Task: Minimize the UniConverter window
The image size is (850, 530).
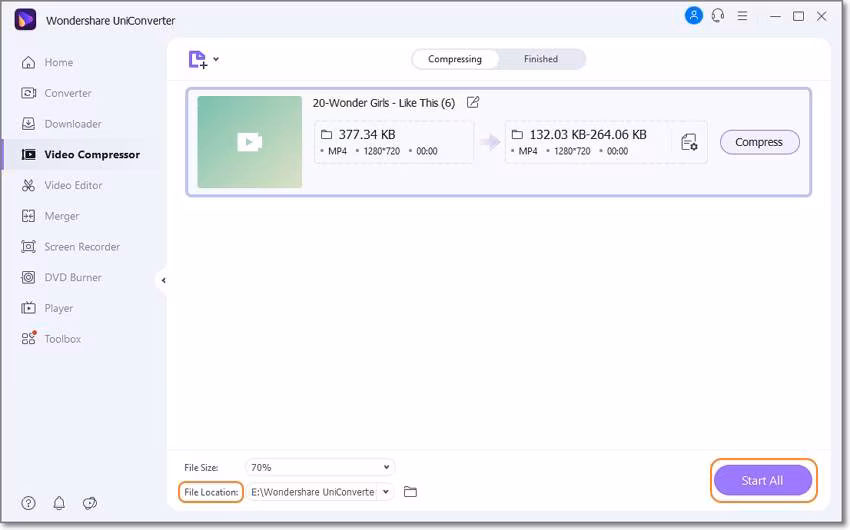Action: (x=775, y=16)
